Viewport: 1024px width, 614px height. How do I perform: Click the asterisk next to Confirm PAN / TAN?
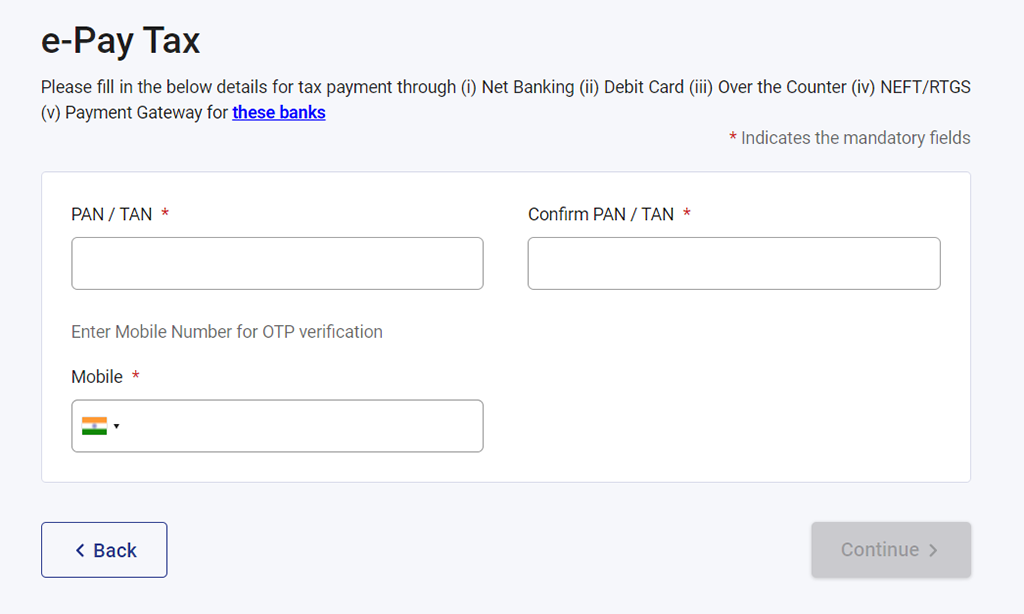(687, 214)
